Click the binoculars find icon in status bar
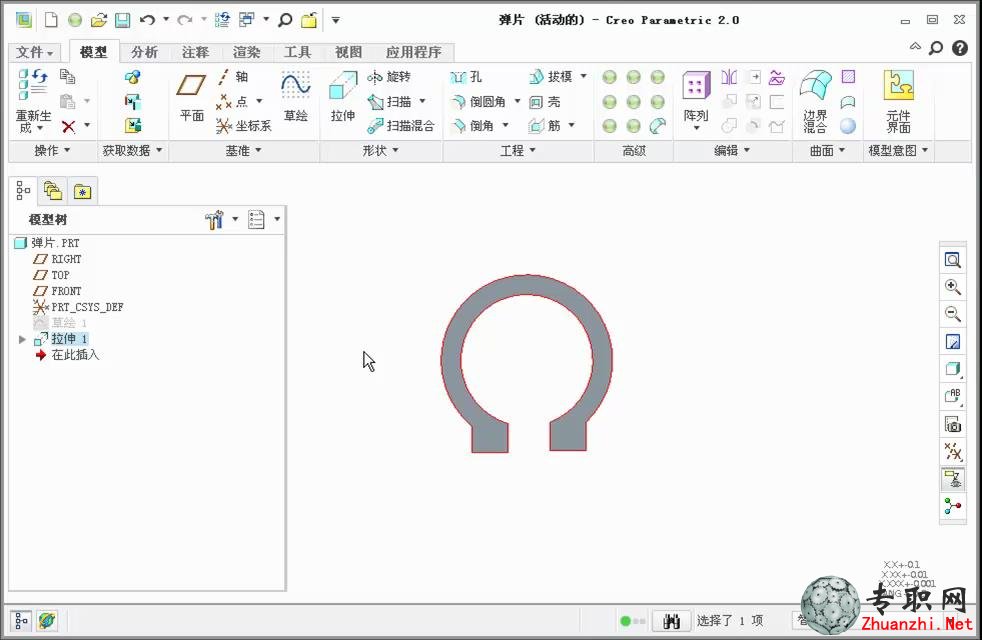Image resolution: width=982 pixels, height=640 pixels. [x=671, y=621]
